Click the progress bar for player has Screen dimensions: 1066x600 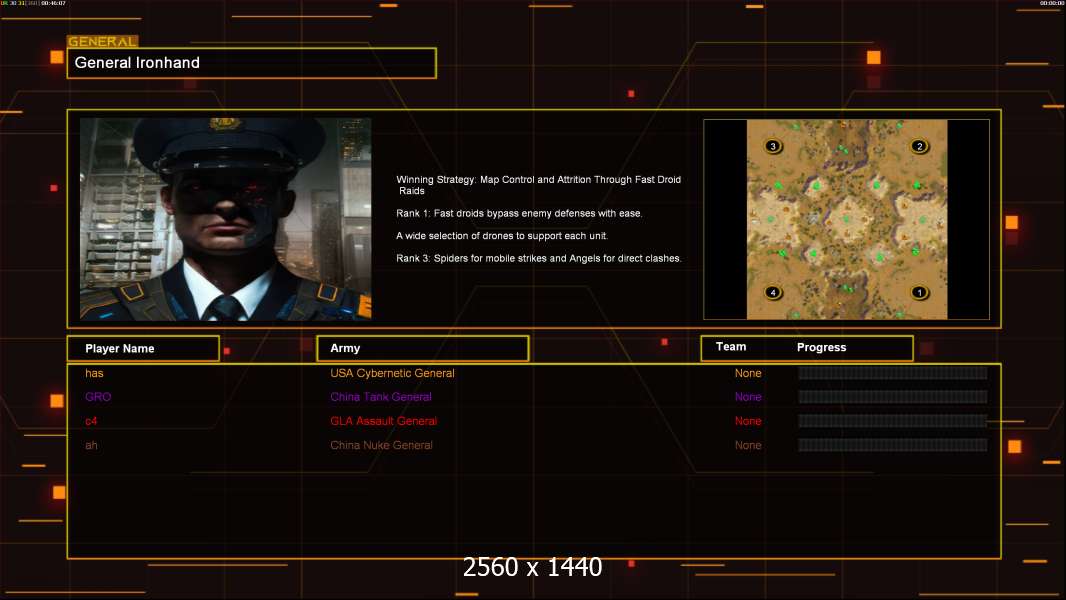893,373
